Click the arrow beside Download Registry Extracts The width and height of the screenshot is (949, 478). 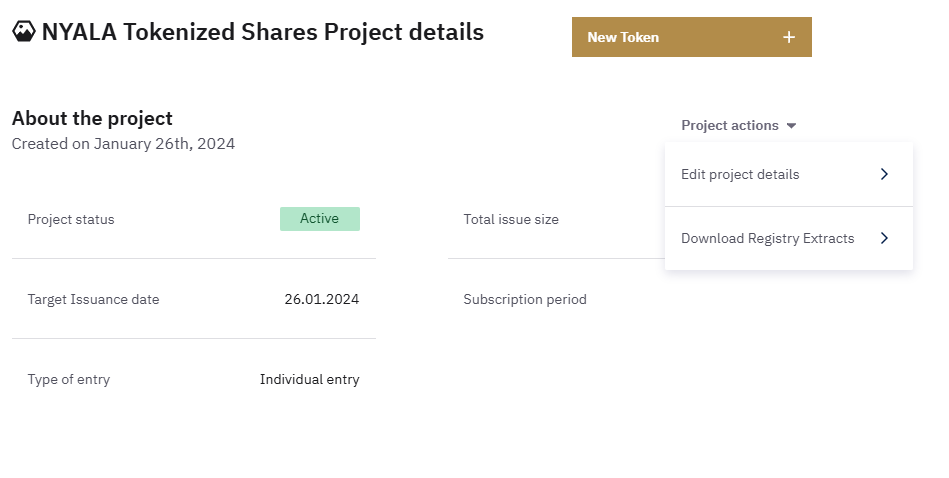click(x=884, y=238)
